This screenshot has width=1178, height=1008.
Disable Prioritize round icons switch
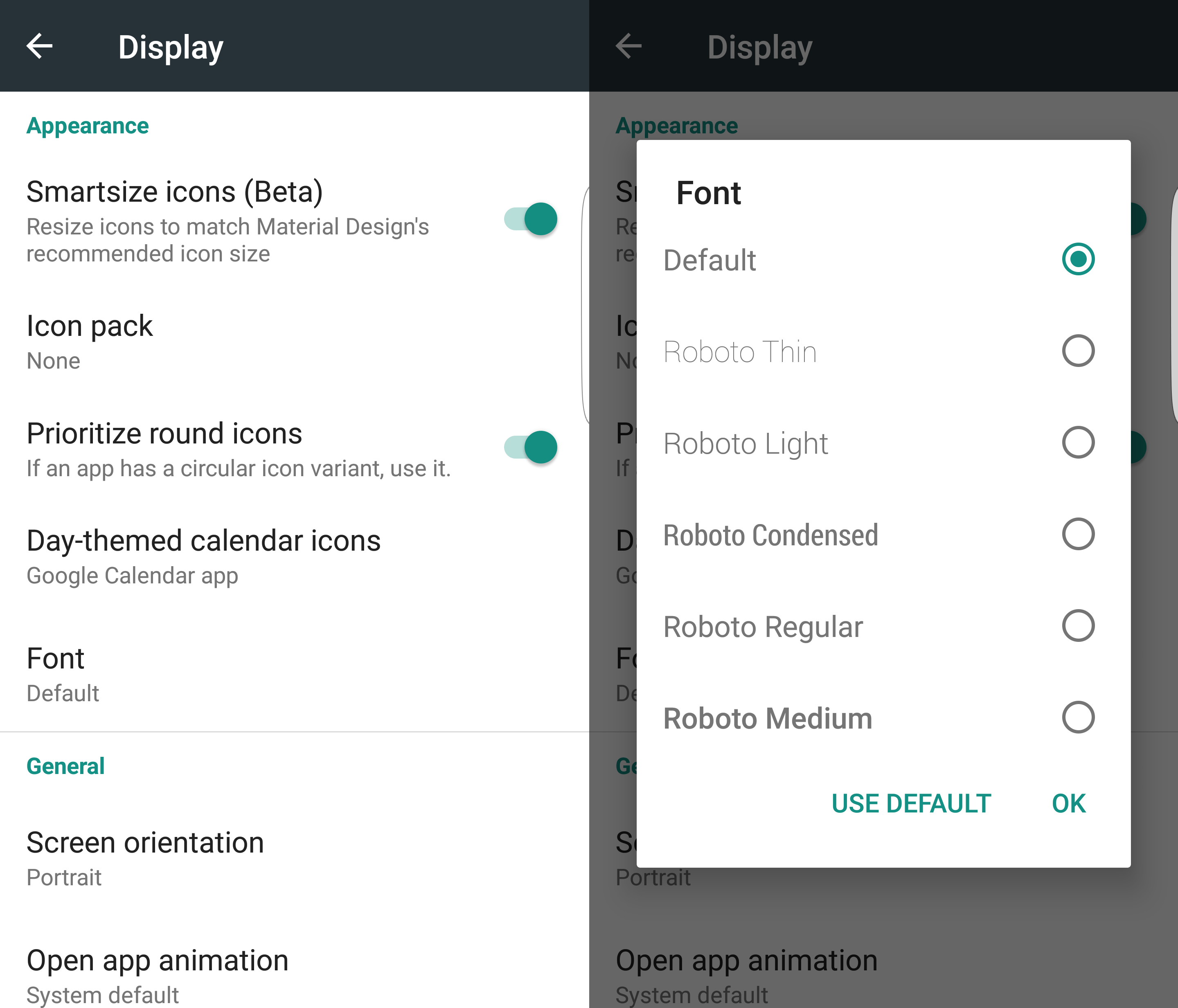click(530, 447)
